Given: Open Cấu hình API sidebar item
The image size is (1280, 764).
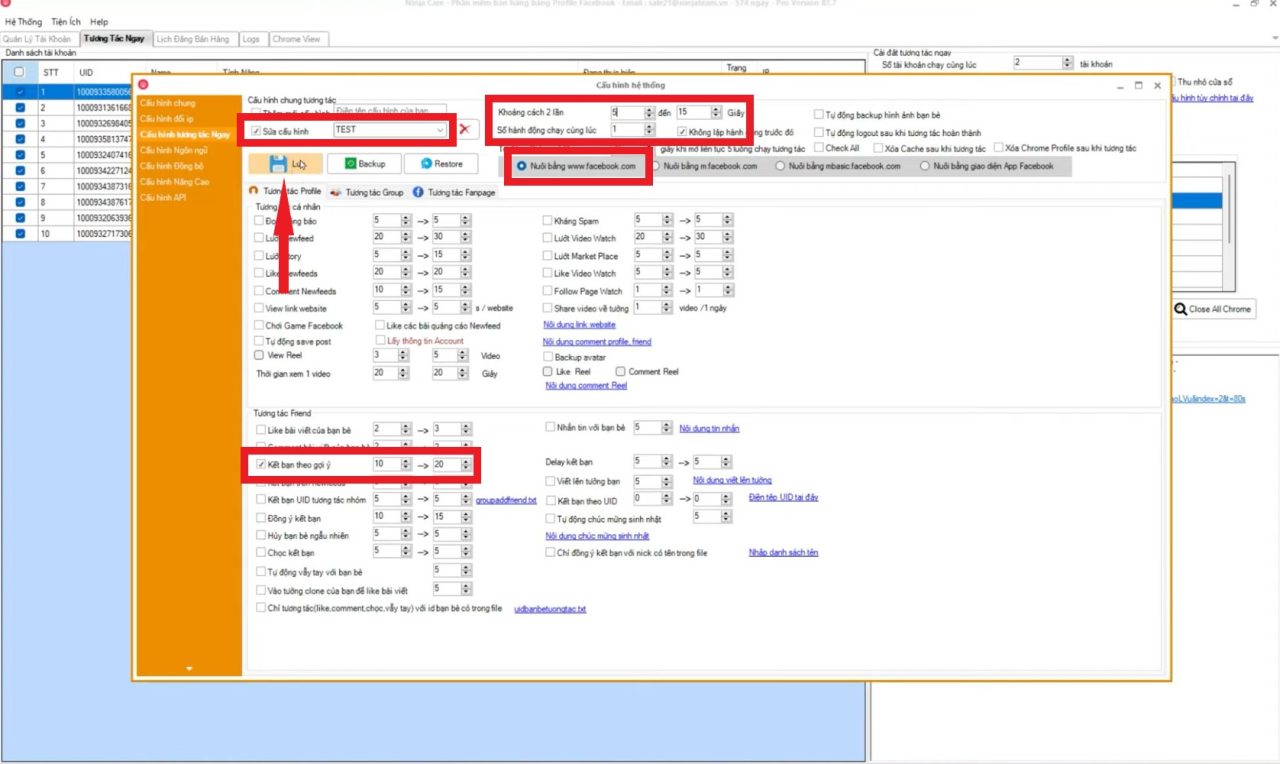Looking at the screenshot, I should [163, 197].
